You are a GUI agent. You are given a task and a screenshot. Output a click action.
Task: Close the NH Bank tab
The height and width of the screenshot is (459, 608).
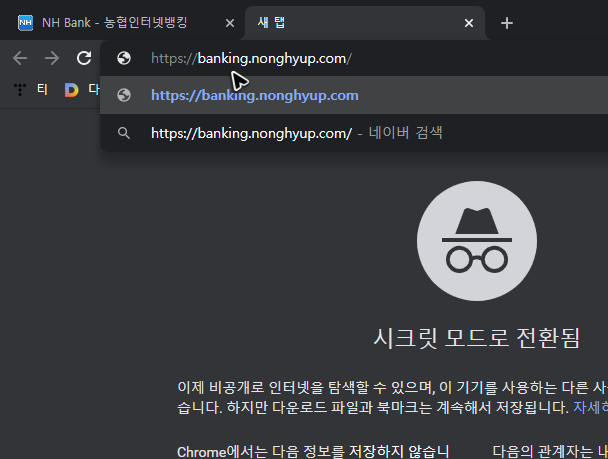(230, 23)
